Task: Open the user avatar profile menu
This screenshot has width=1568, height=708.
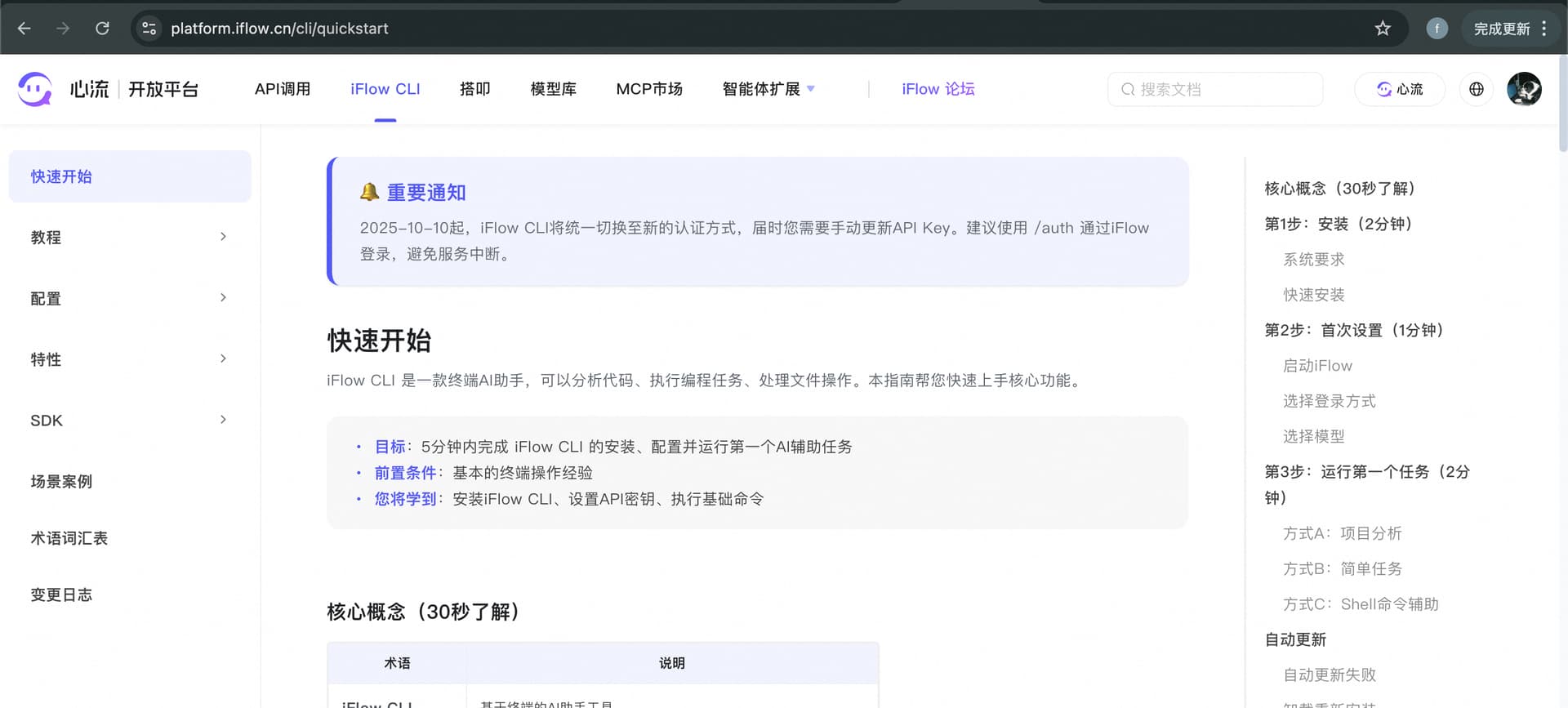Action: 1523,89
